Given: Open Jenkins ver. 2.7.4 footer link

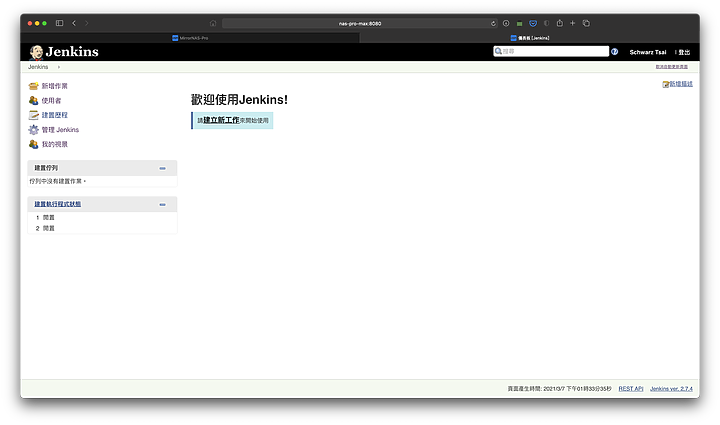Looking at the screenshot, I should pyautogui.click(x=671, y=389).
